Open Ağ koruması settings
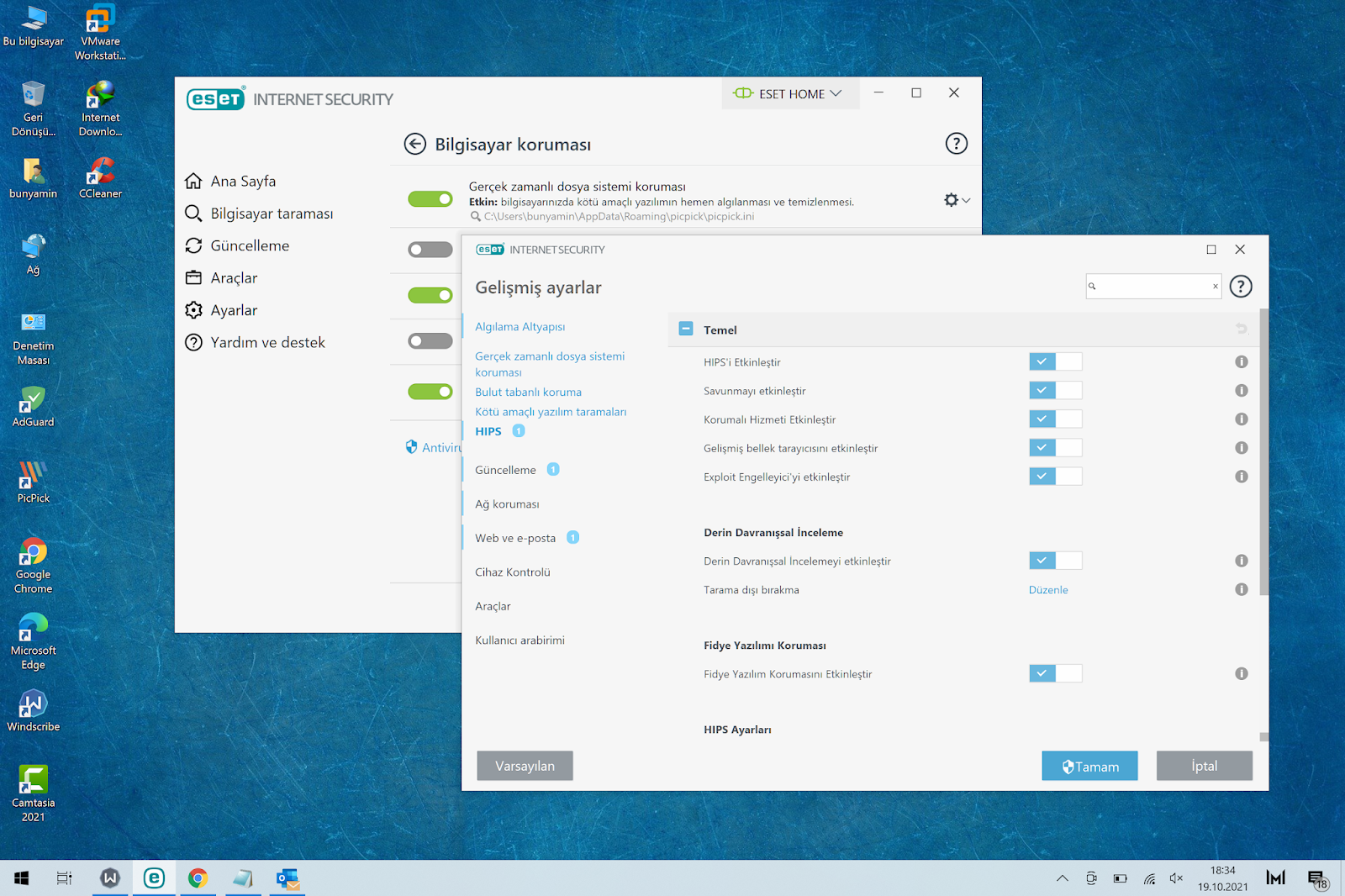Image resolution: width=1345 pixels, height=896 pixels. tap(507, 504)
